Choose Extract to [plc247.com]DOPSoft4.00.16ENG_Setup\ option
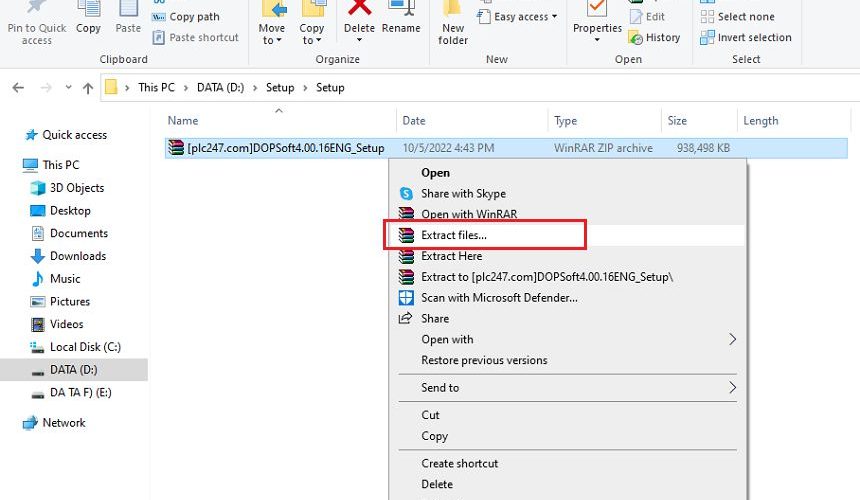This screenshot has height=500, width=860. coord(567,277)
